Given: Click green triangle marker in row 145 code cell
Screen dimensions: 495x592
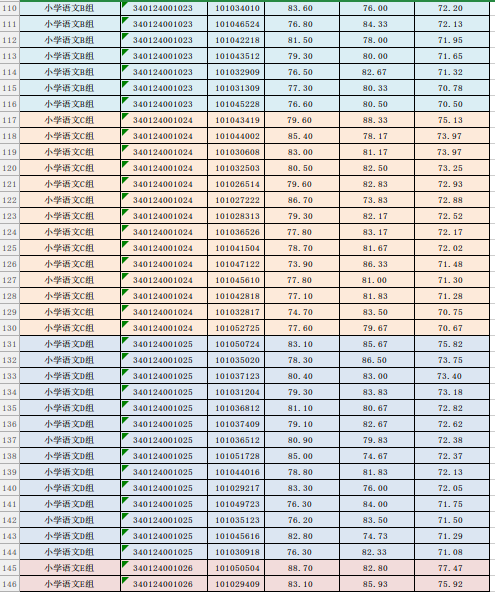Looking at the screenshot, I should click(125, 564).
